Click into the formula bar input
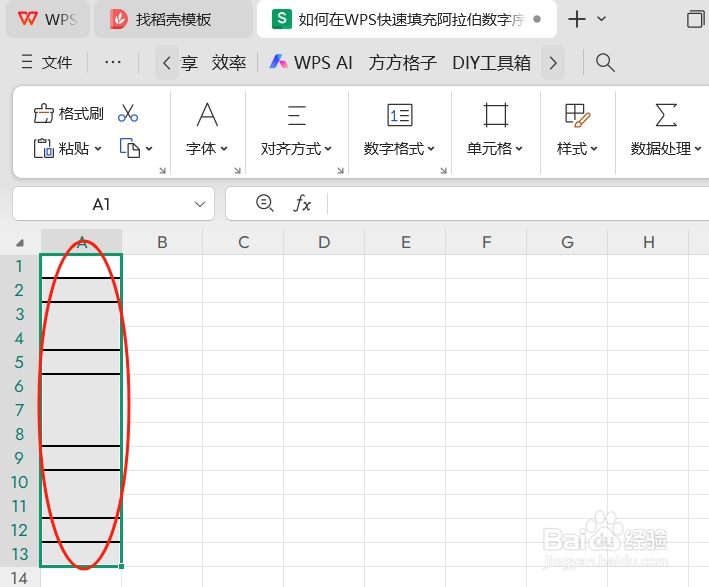Image resolution: width=709 pixels, height=587 pixels. 518,204
